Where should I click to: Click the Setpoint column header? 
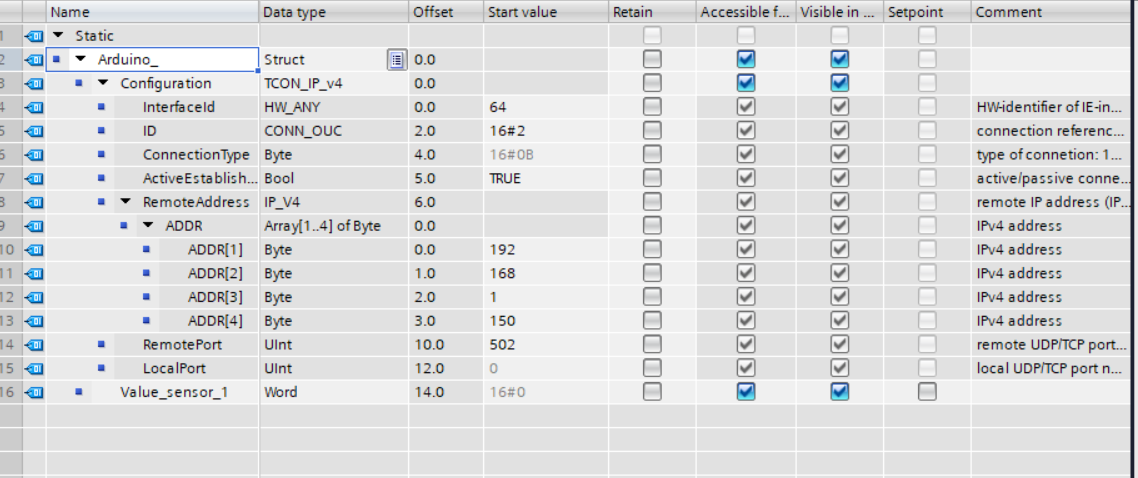pos(927,12)
